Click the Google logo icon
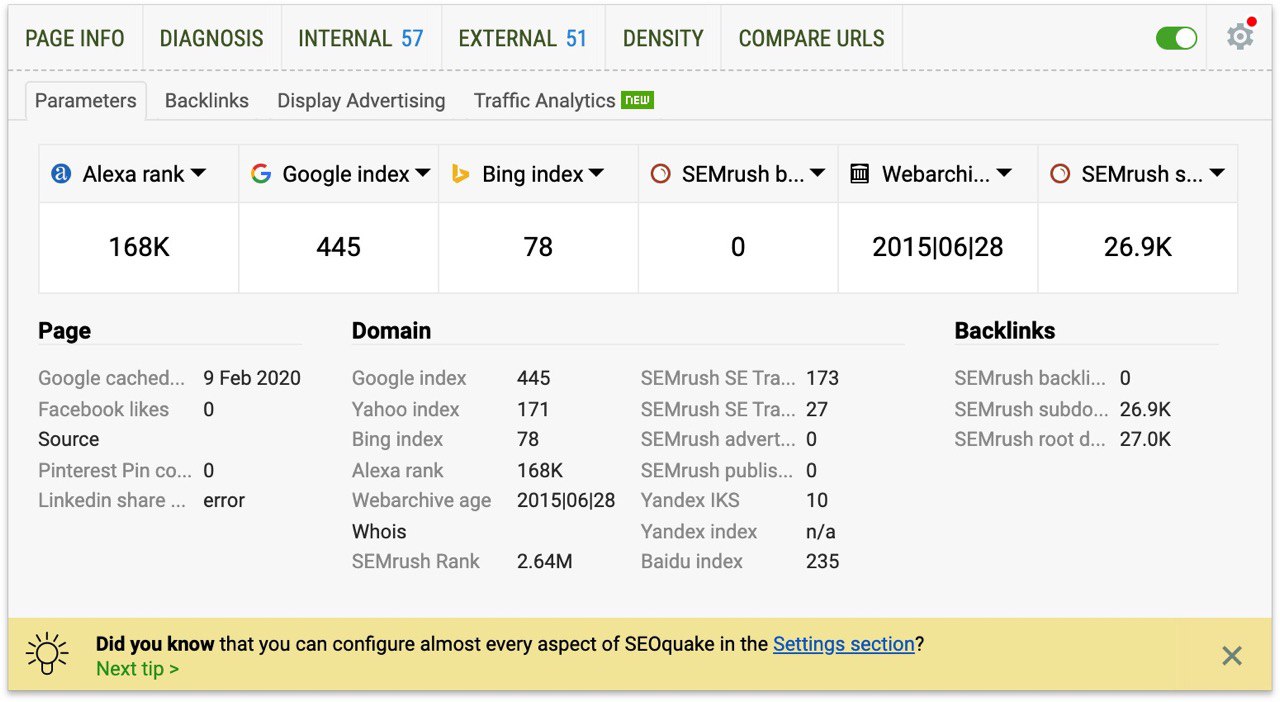 click(x=261, y=174)
